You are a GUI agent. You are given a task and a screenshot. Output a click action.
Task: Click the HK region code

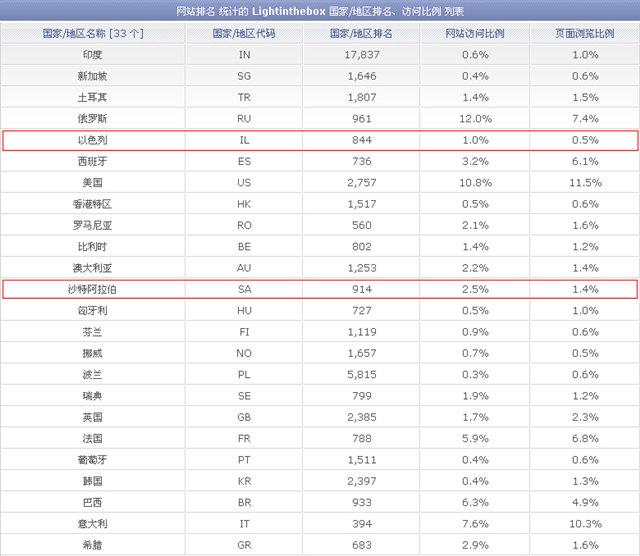(x=244, y=204)
